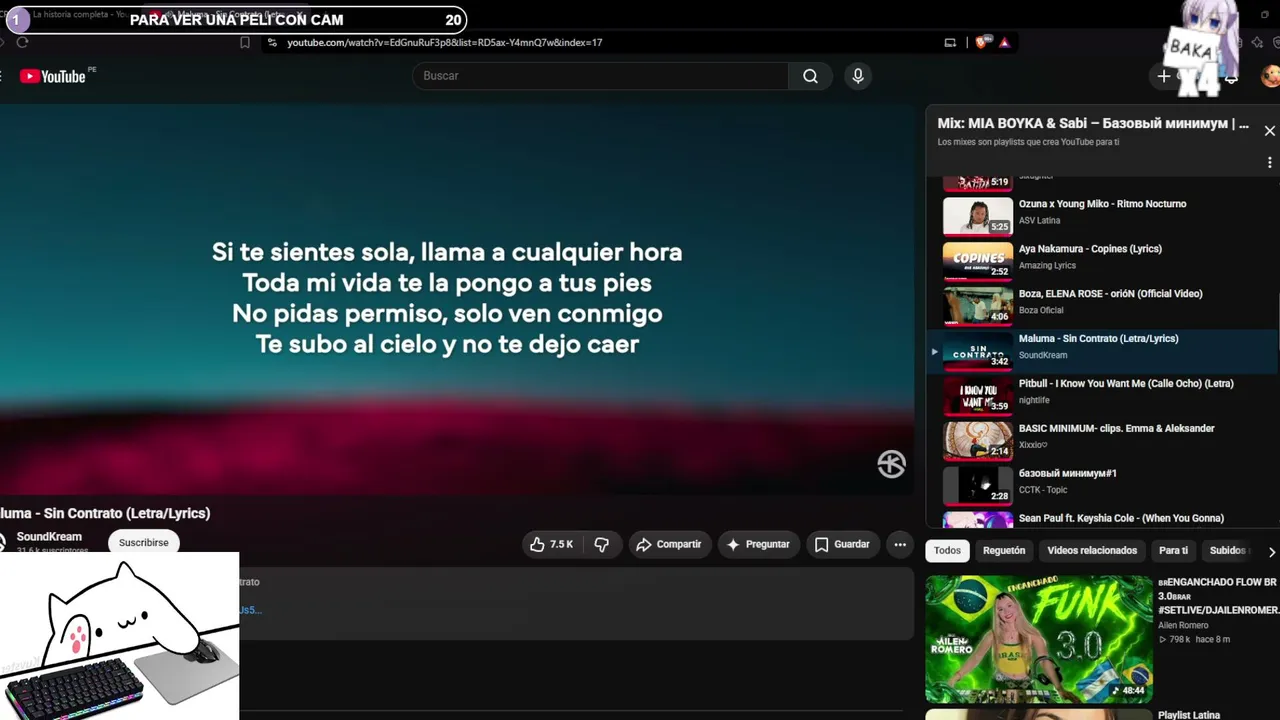Reload the page with the browser refresh icon
Screen dimensions: 1280x720
[22, 42]
